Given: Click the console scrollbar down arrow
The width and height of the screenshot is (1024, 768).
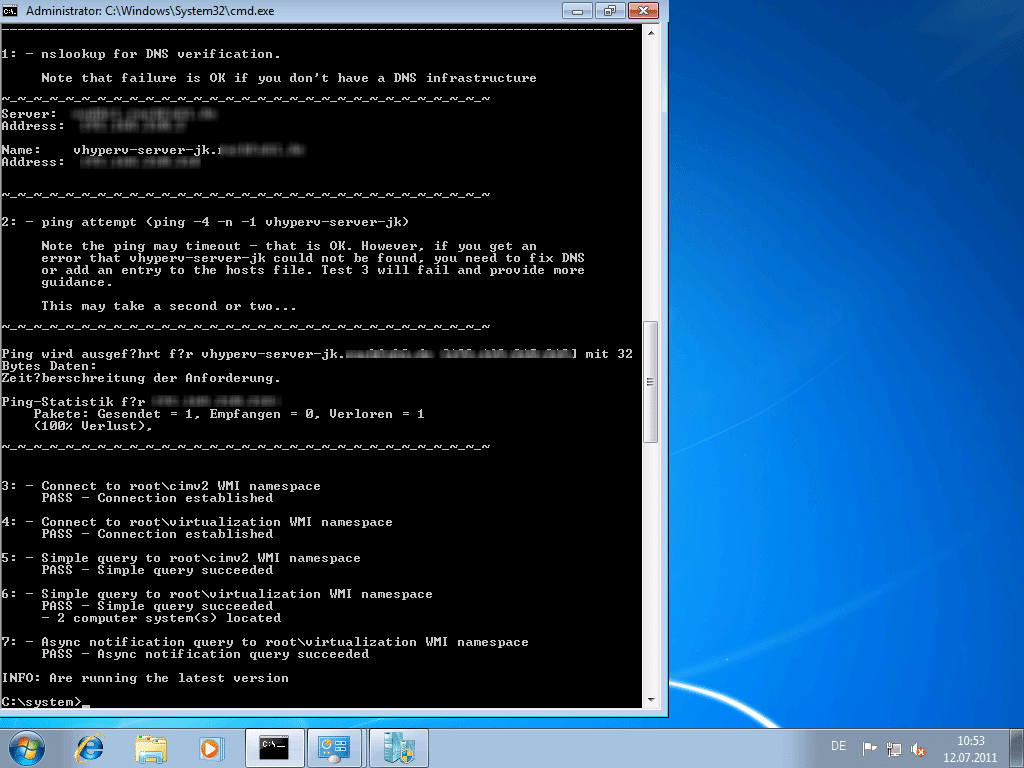Looking at the screenshot, I should point(650,700).
